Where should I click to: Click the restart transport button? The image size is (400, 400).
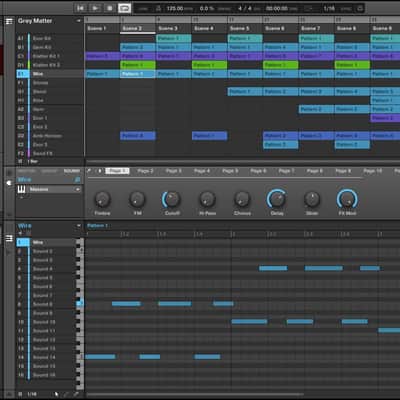tap(80, 8)
